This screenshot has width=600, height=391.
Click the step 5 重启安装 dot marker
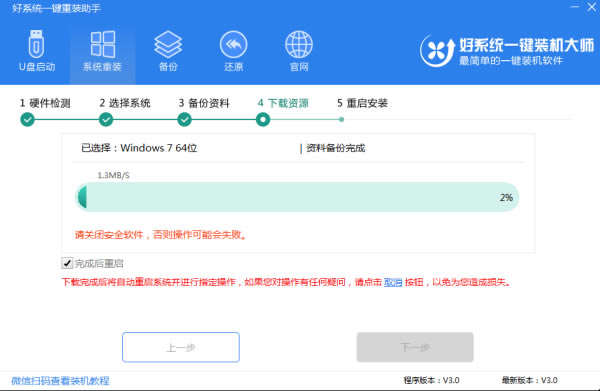click(x=341, y=120)
